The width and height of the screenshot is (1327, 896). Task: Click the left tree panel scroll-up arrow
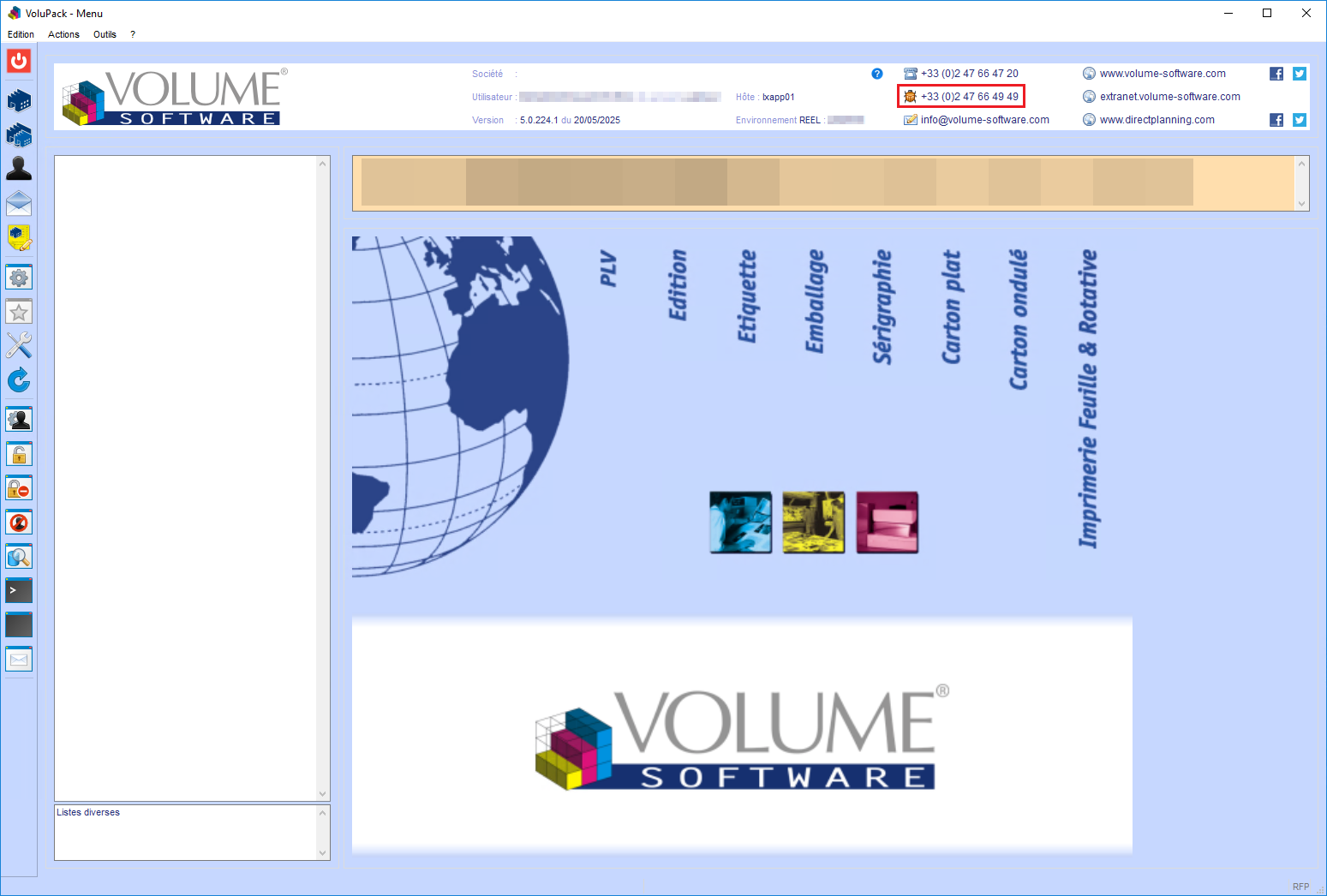click(323, 164)
